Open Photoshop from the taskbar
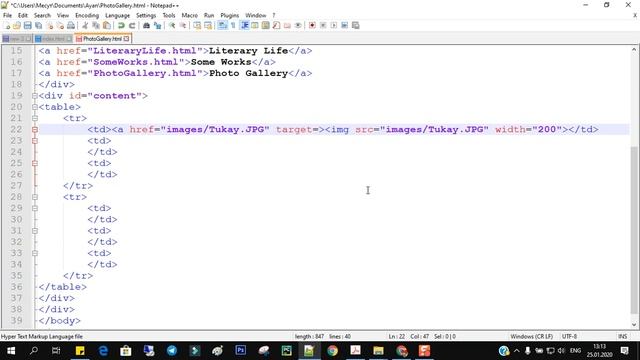640x360 pixels. [x=240, y=351]
